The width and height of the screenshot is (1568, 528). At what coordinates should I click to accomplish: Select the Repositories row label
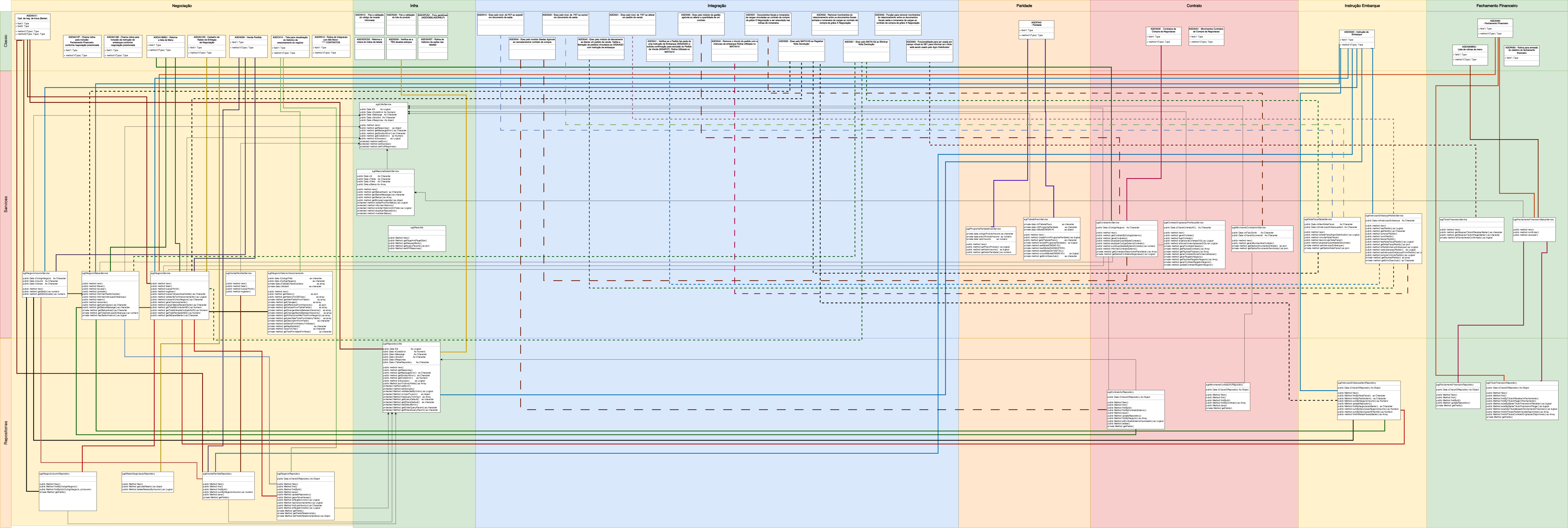point(6,432)
